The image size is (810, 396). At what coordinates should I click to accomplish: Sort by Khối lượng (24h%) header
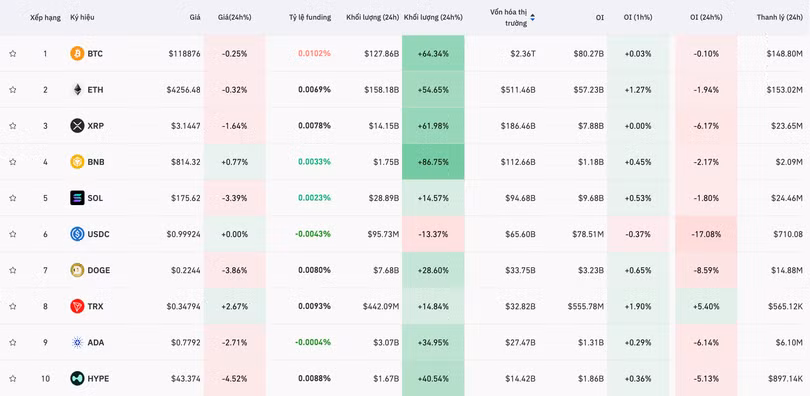point(433,17)
